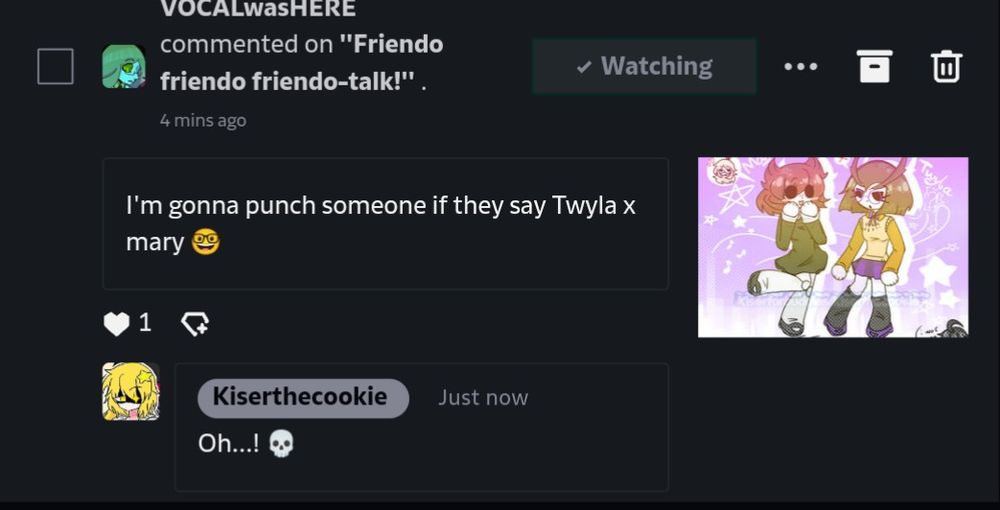The width and height of the screenshot is (1000, 510).
Task: Like the comment with the heart icon
Action: (x=116, y=323)
